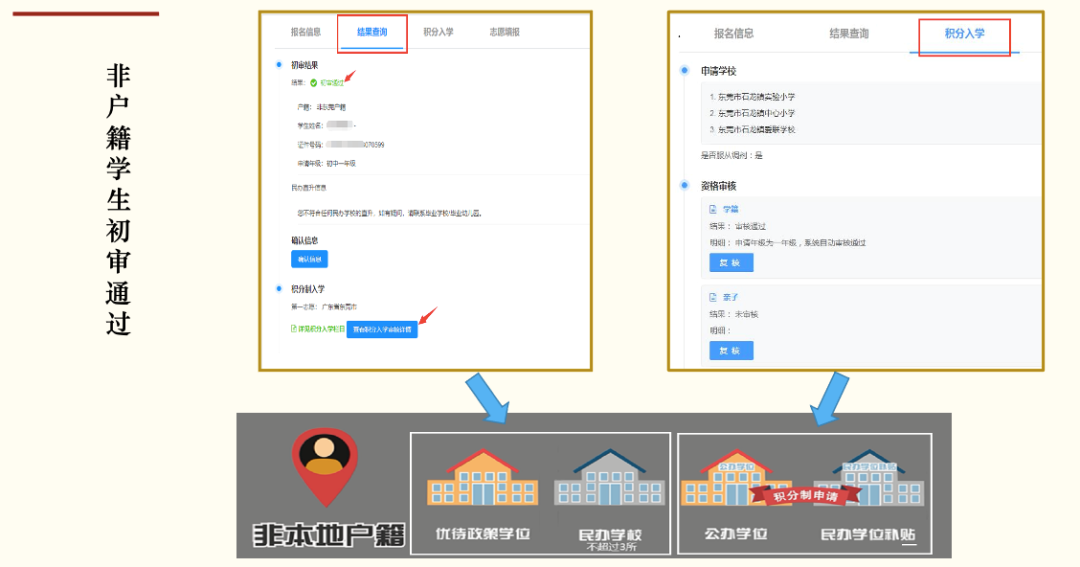This screenshot has width=1080, height=567.
Task: Select 志愿填报 tab in left panel
Action: tap(497, 32)
